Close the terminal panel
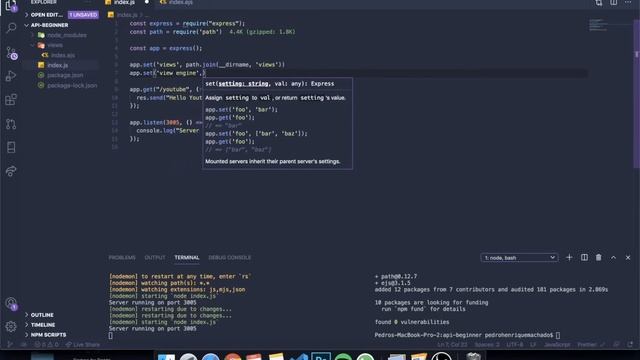Viewport: 640px width, 360px height. pyautogui.click(x=628, y=258)
